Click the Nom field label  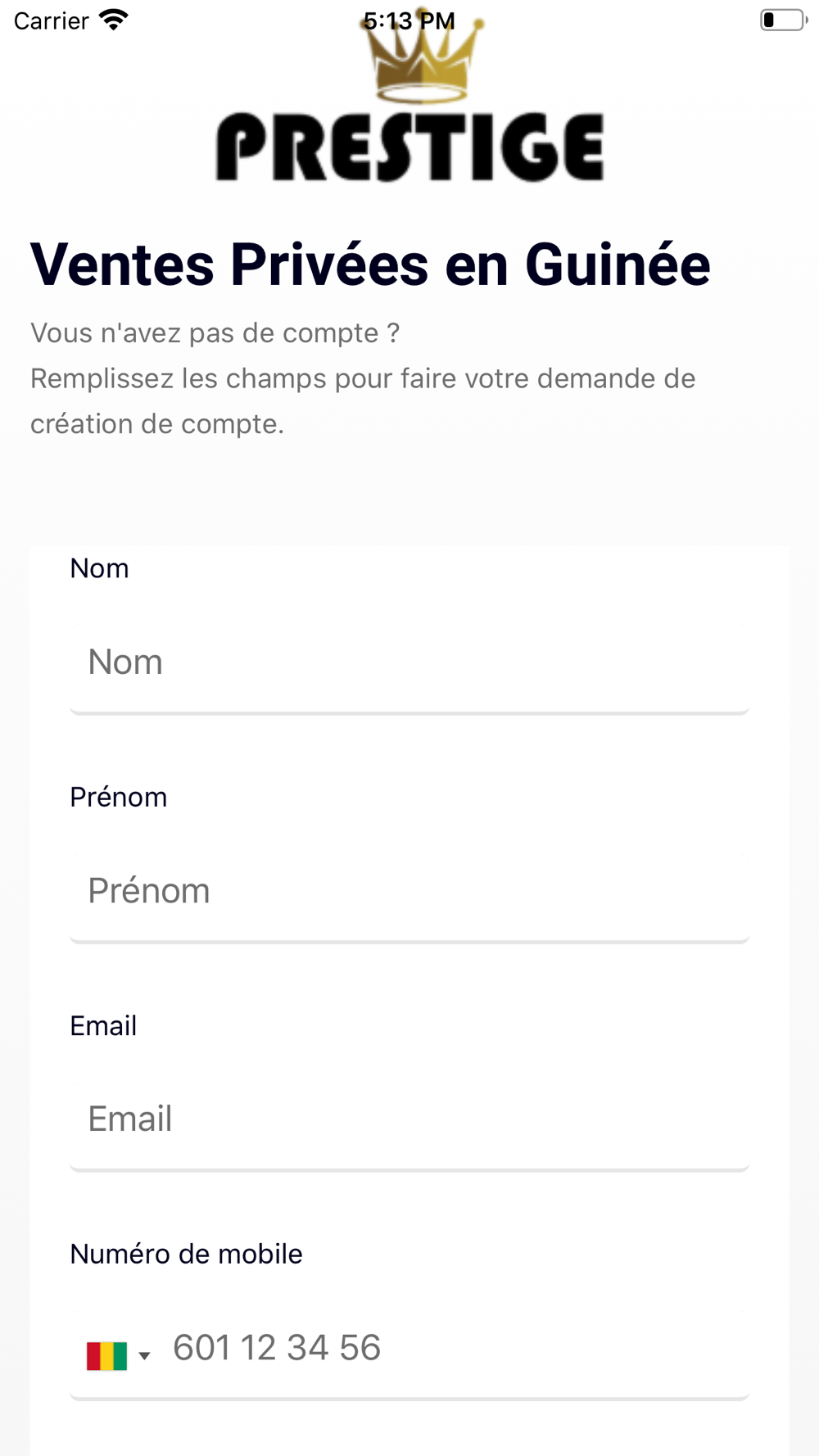pyautogui.click(x=100, y=568)
